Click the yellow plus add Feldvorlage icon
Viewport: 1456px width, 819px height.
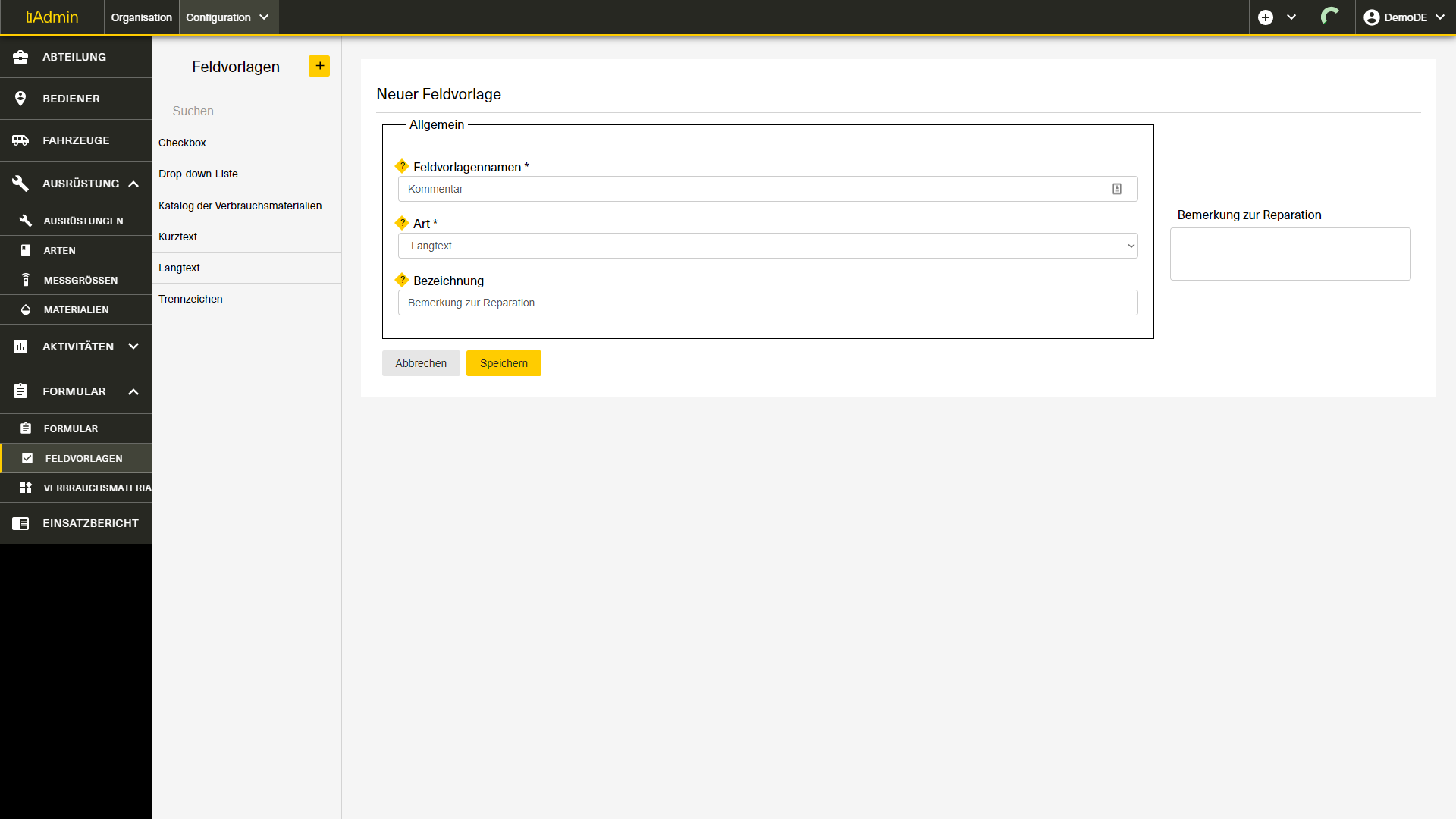pyautogui.click(x=319, y=66)
